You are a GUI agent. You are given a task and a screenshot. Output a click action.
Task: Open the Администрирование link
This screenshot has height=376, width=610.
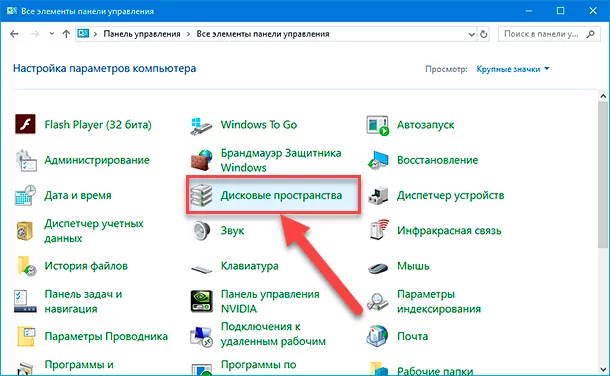(97, 160)
